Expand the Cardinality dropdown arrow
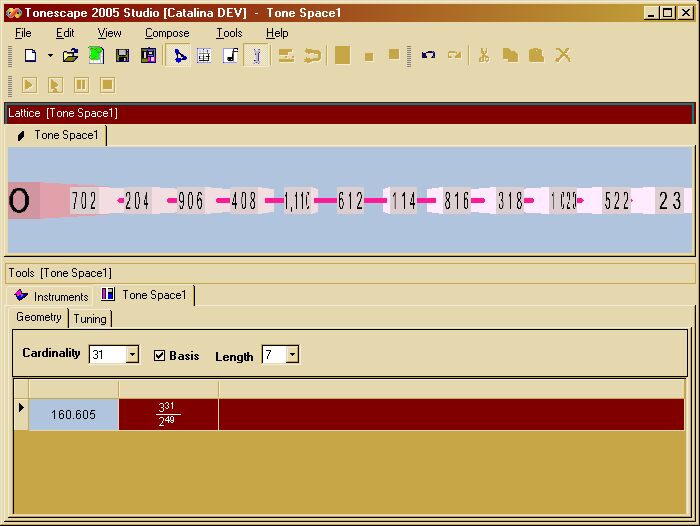This screenshot has width=700, height=526. (132, 355)
